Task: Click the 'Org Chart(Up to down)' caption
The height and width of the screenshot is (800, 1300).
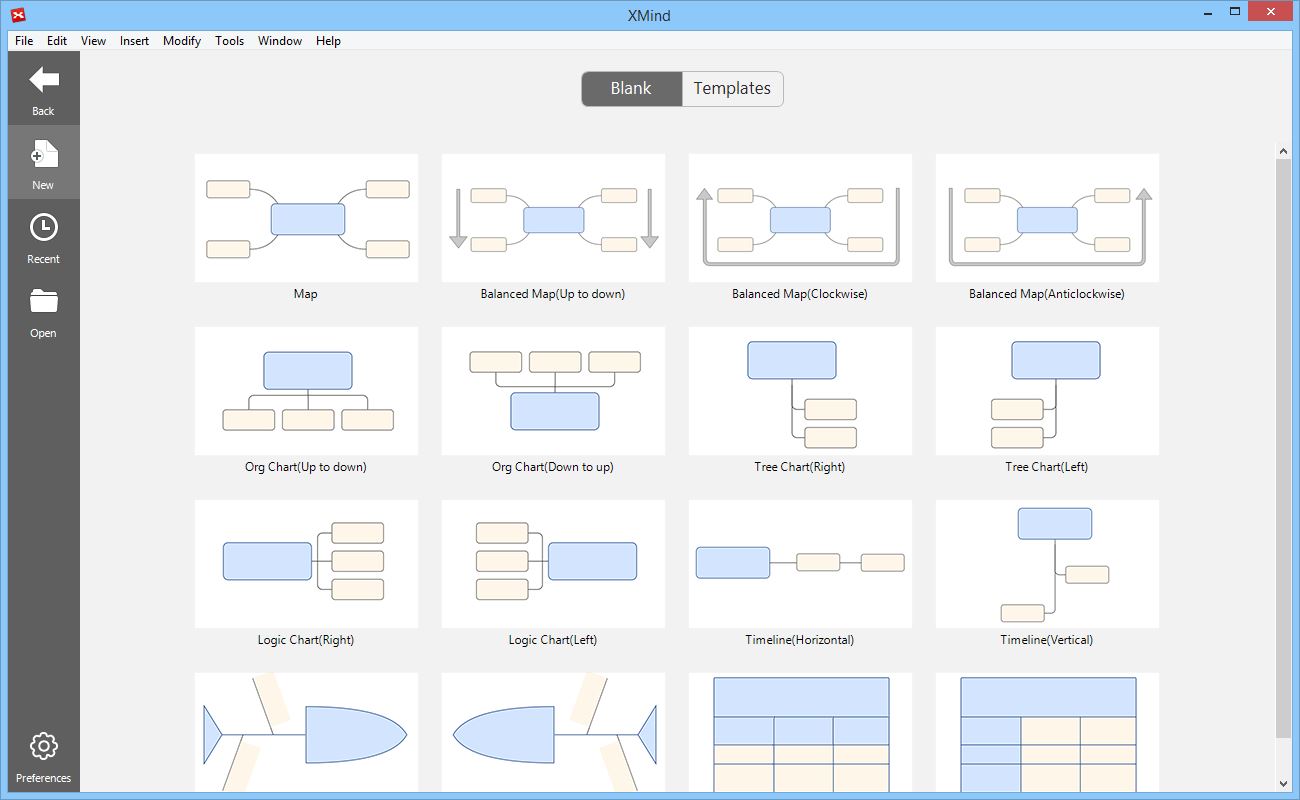Action: (306, 467)
